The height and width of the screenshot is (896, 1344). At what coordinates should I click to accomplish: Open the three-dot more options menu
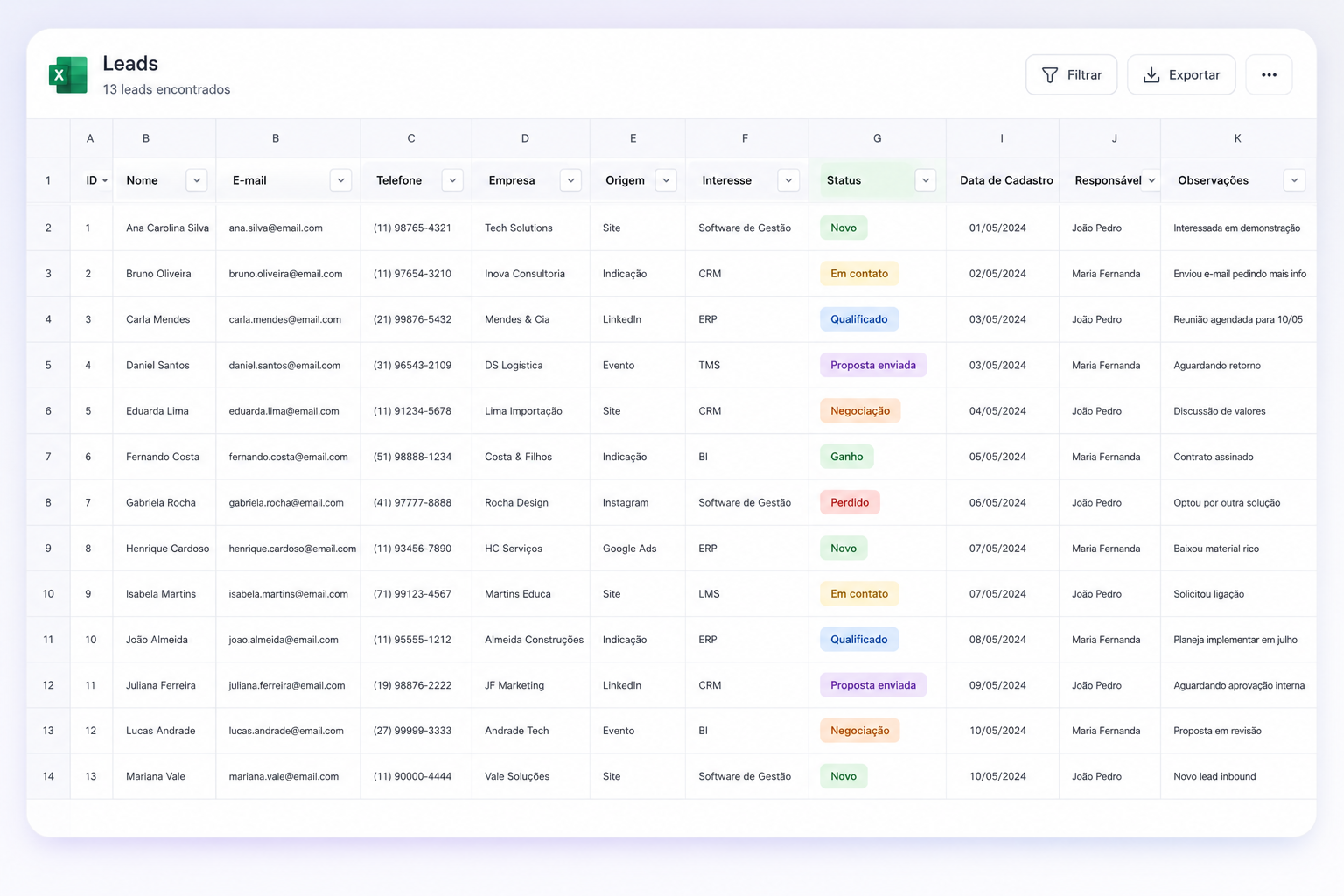[x=1269, y=74]
